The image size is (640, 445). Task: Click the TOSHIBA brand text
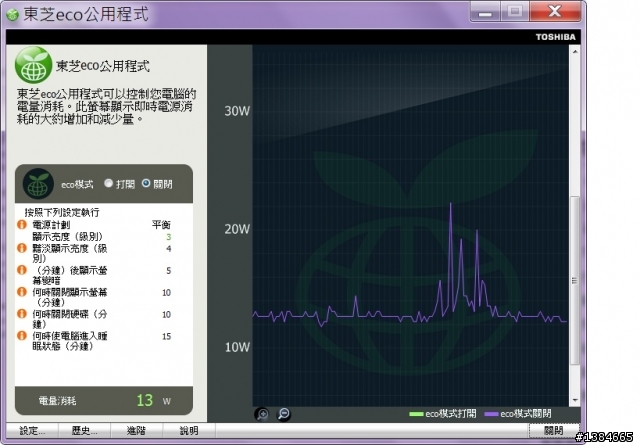[556, 37]
